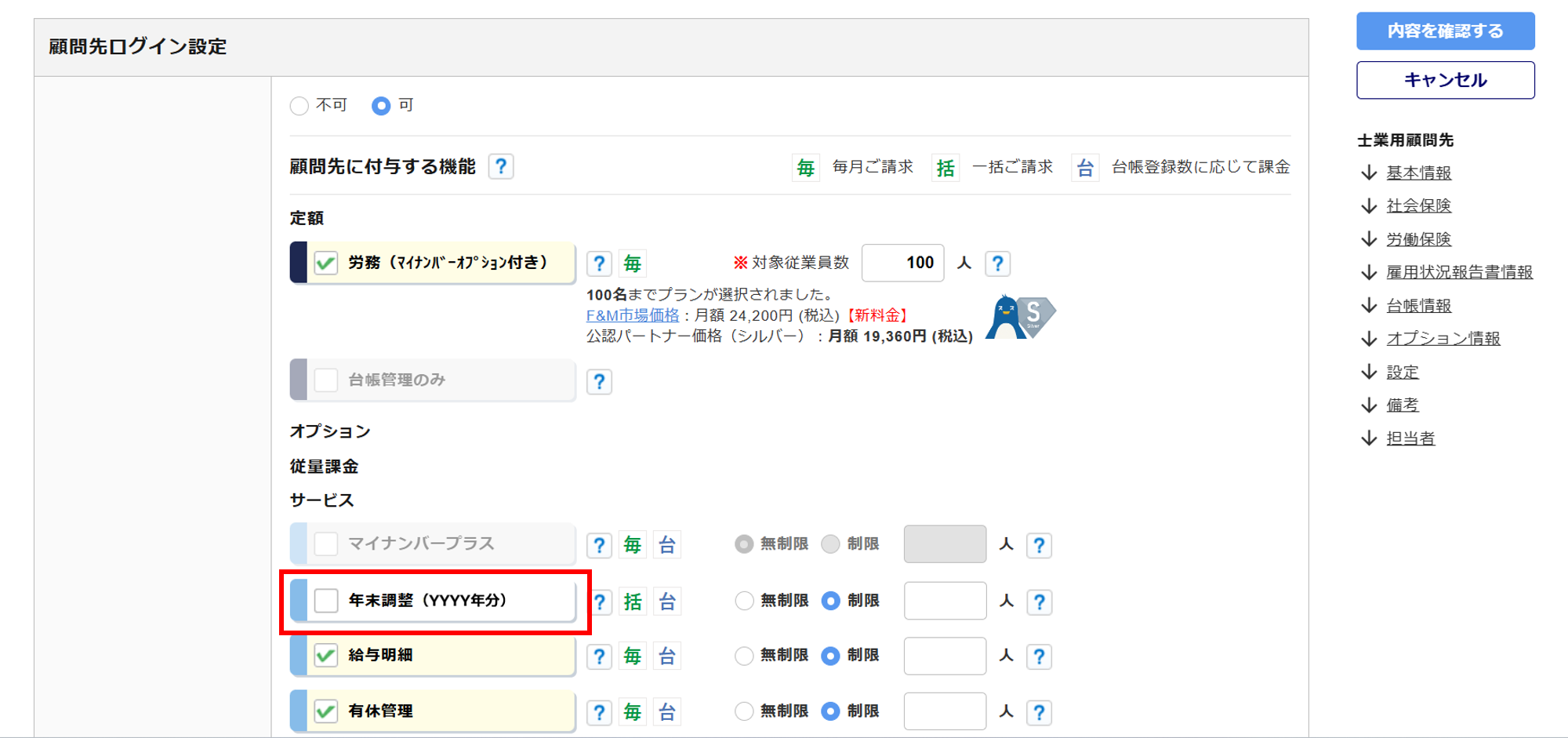Jump to 社会保険 section
Viewport: 1568px width, 738px height.
(x=1419, y=205)
